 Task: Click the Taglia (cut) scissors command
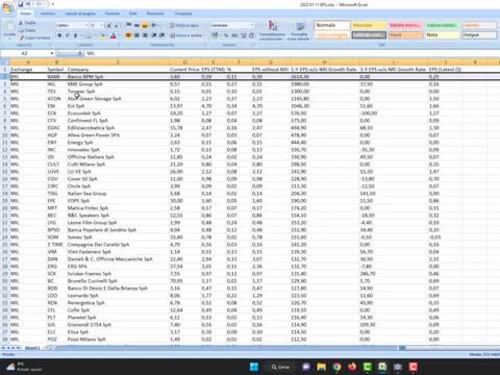[27, 23]
